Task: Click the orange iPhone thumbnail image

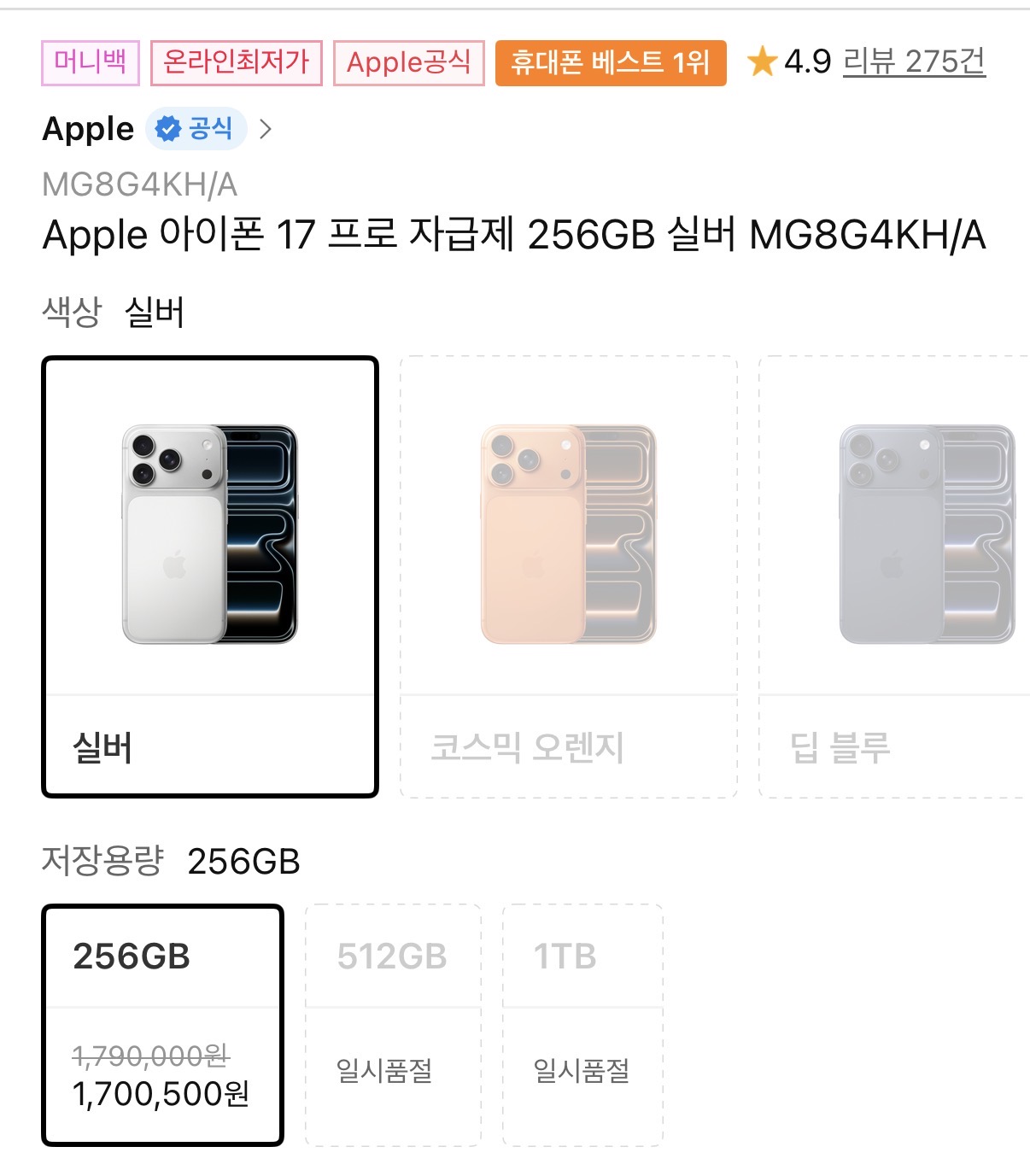Action: [569, 534]
